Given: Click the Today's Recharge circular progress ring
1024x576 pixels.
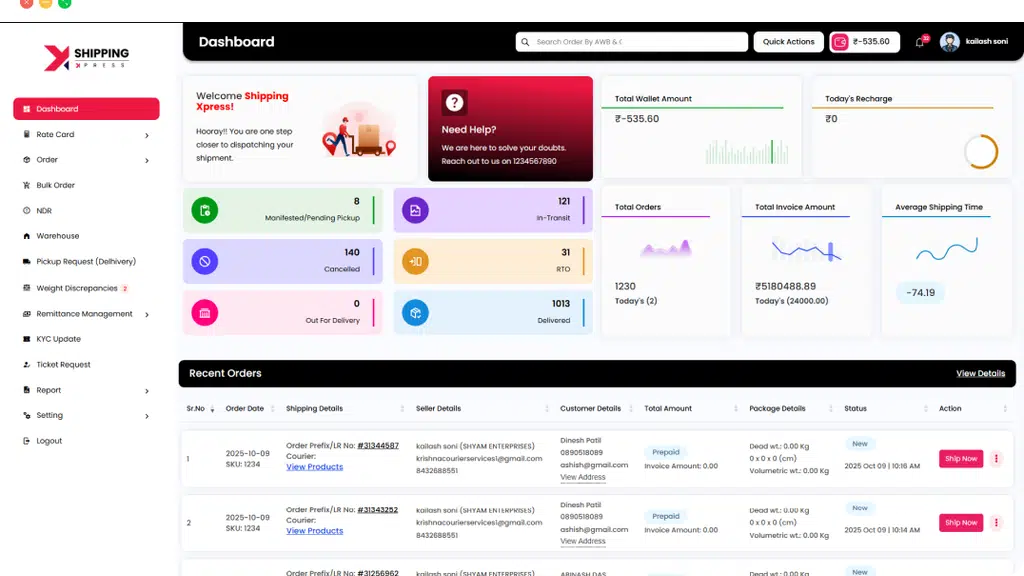Looking at the screenshot, I should coord(981,152).
